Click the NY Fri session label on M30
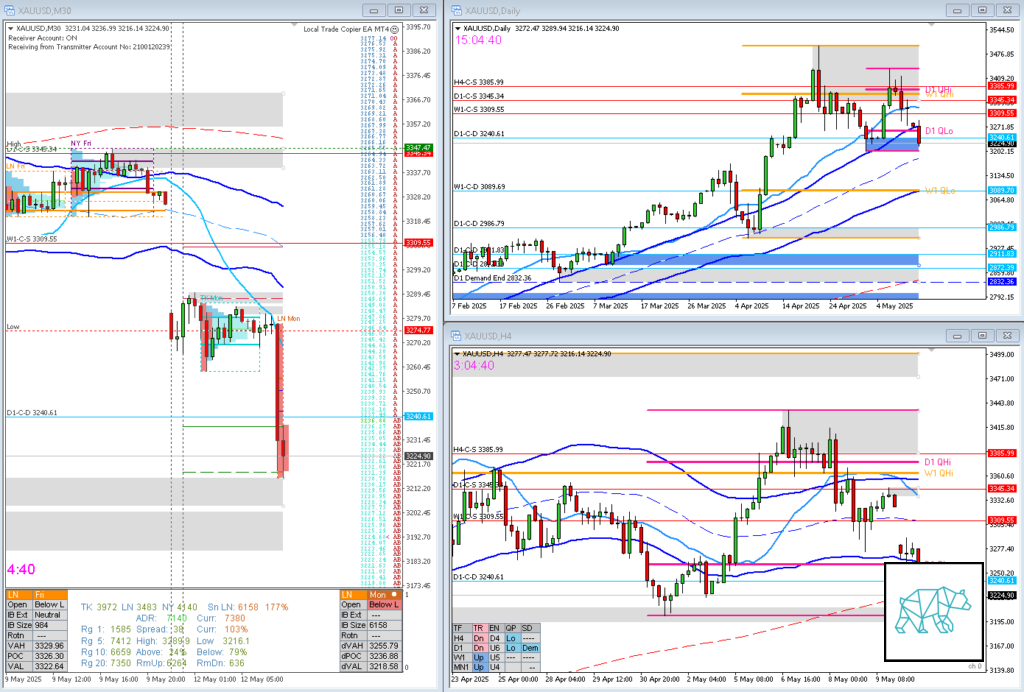The image size is (1024, 692). pos(81,143)
